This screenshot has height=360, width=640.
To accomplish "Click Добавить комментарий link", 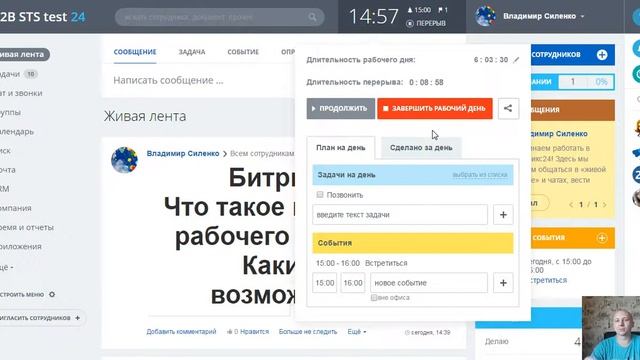I will coord(182,332).
